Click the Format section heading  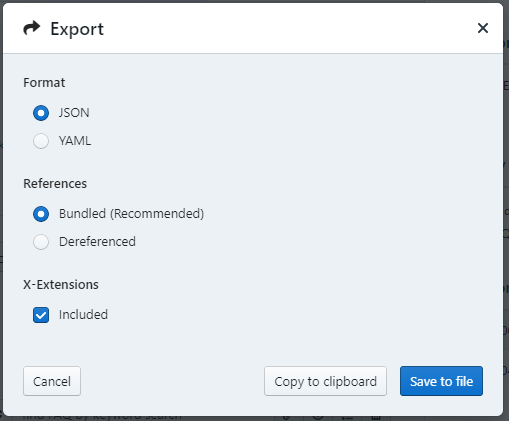pyautogui.click(x=44, y=83)
